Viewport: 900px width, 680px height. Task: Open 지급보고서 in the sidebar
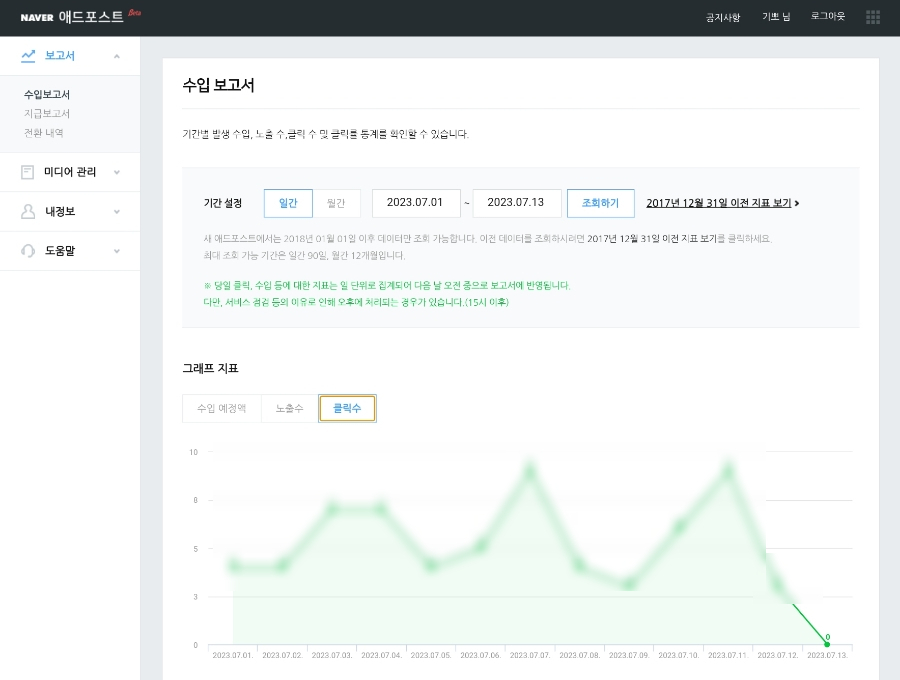46,114
